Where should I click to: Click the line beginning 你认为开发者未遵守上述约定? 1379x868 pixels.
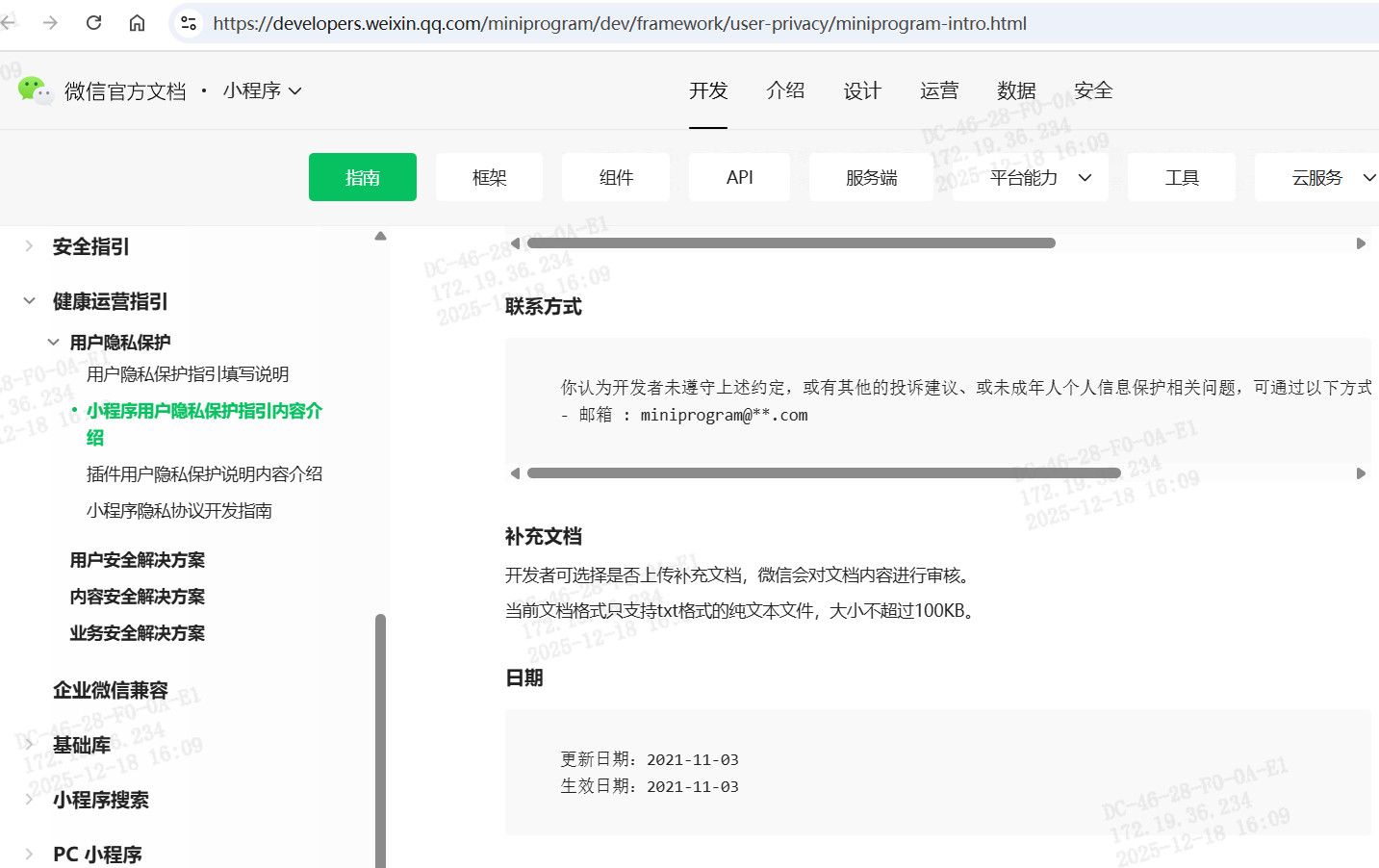(x=966, y=388)
